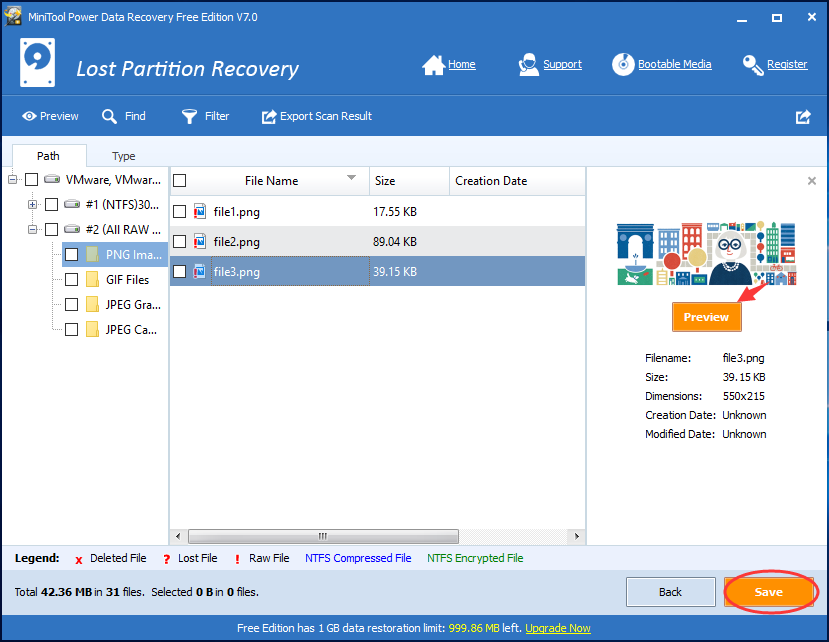Click the Back button
Screen dimensions: 829x642
point(670,592)
